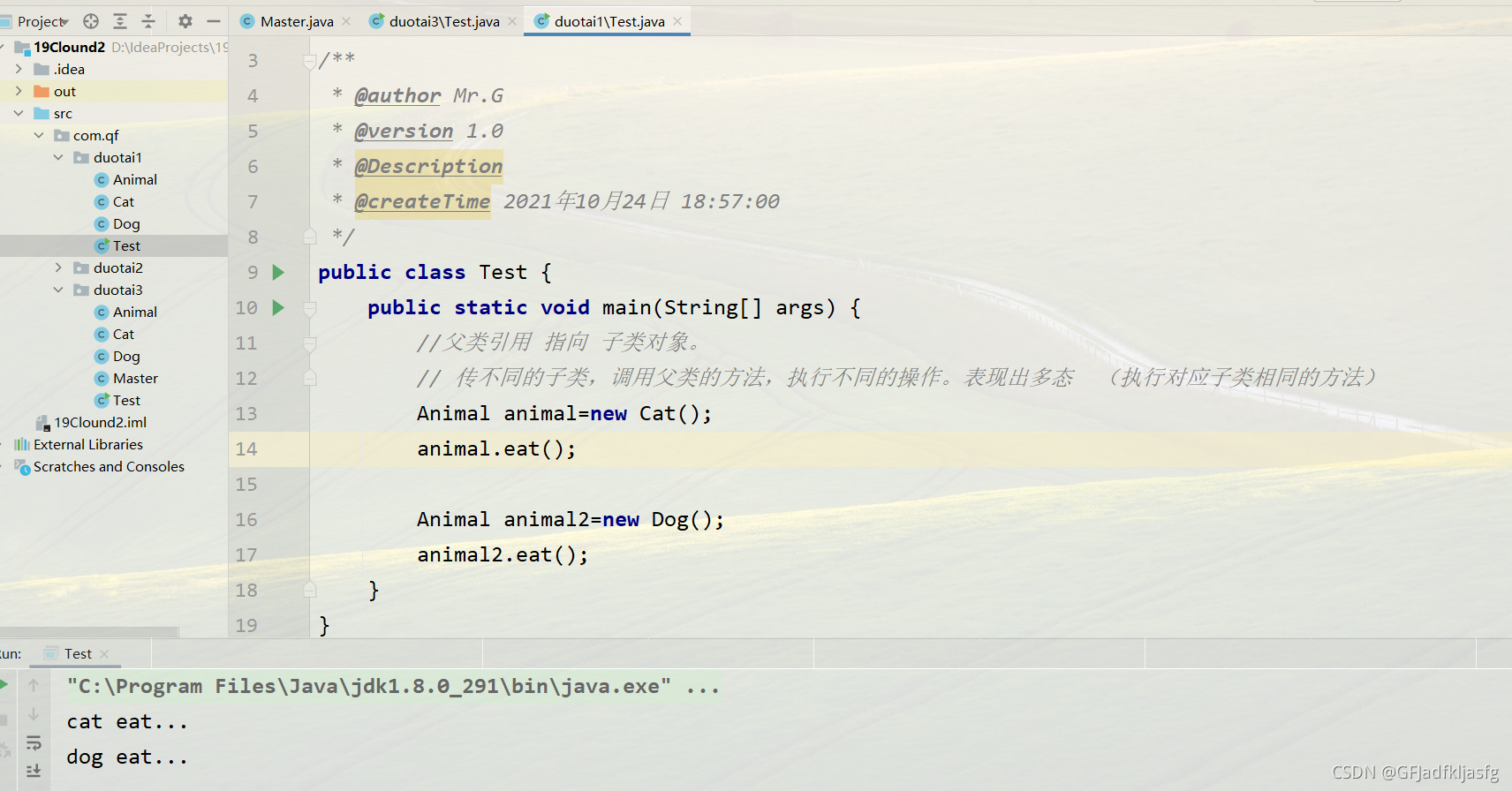Image resolution: width=1512 pixels, height=791 pixels.
Task: Close the Master.java tab
Action: pos(346,21)
